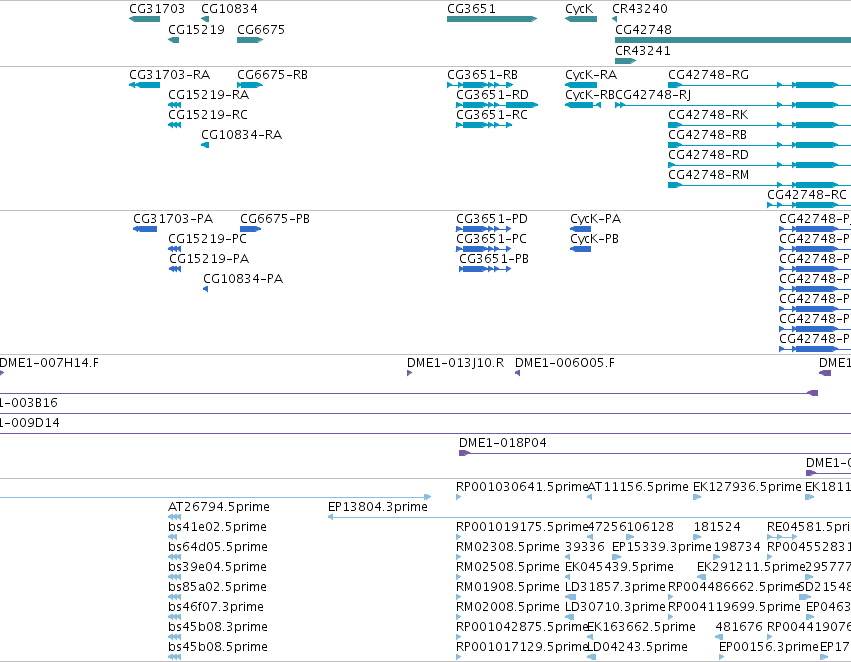The width and height of the screenshot is (851, 662).
Task: Click EST bs45b08.3prime
Action: tap(218, 627)
